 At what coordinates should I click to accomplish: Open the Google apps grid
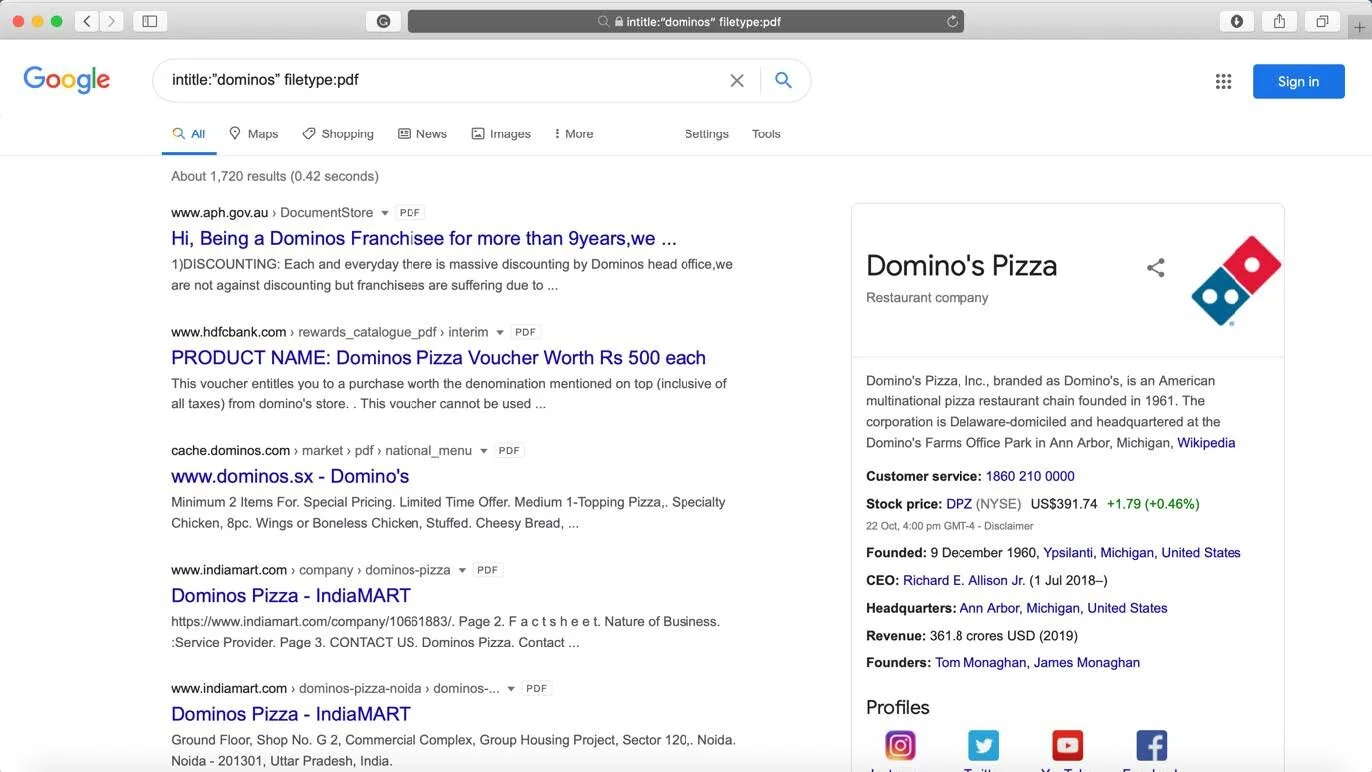[x=1223, y=81]
